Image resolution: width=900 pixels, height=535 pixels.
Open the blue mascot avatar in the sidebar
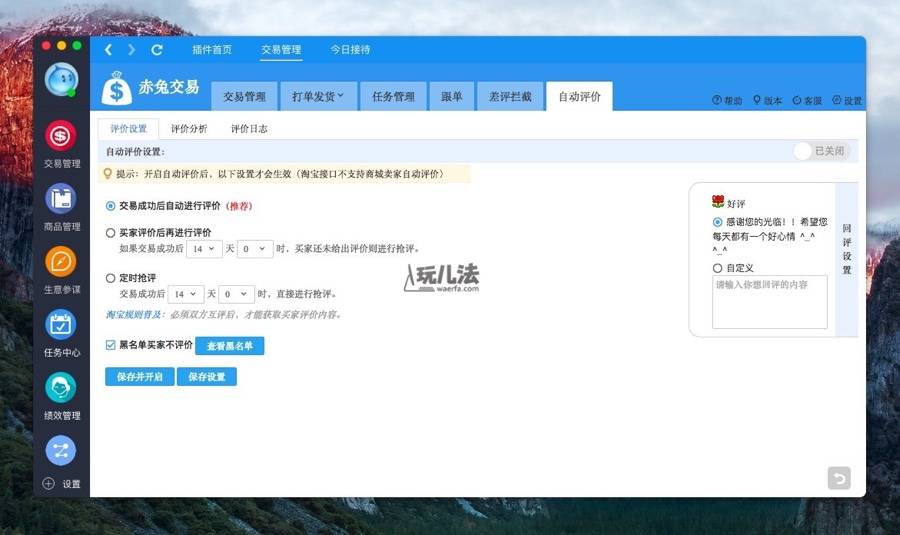pyautogui.click(x=61, y=80)
